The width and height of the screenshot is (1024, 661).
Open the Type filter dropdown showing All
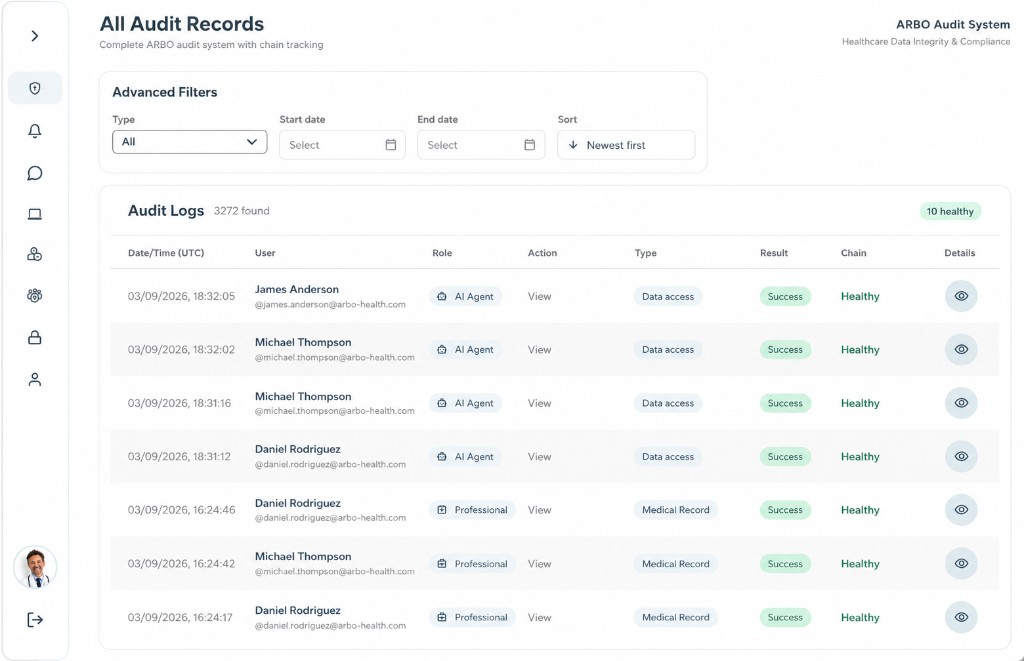pyautogui.click(x=189, y=142)
